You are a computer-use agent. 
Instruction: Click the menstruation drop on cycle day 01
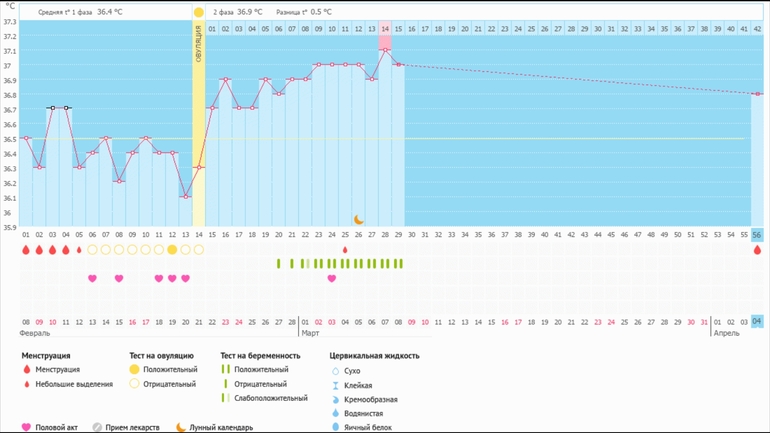click(26, 250)
